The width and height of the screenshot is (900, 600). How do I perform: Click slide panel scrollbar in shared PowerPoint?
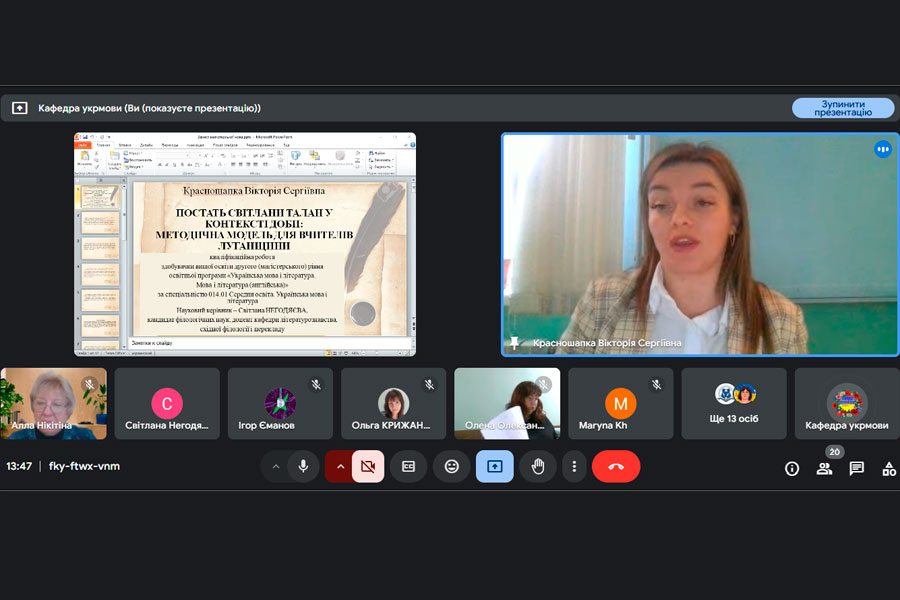coord(124,265)
